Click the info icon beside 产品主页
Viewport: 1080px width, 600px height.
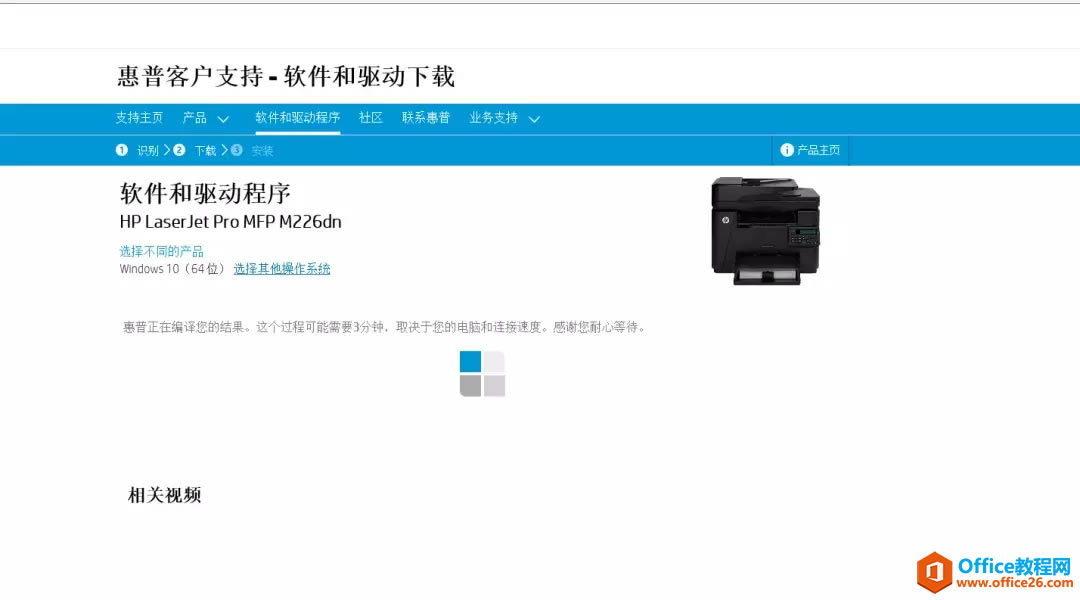tap(787, 149)
